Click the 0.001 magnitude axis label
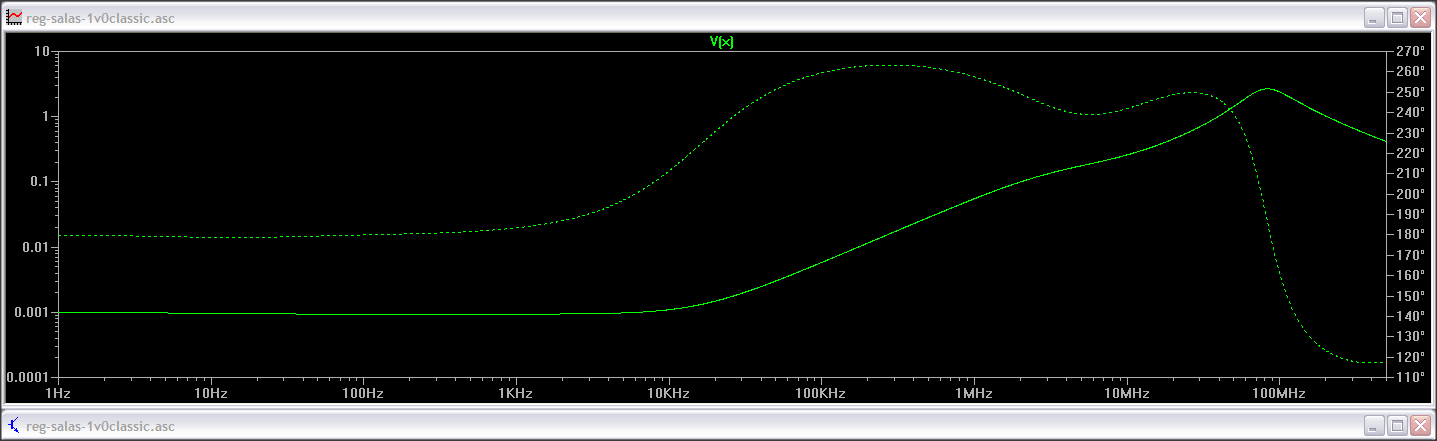 [34, 313]
